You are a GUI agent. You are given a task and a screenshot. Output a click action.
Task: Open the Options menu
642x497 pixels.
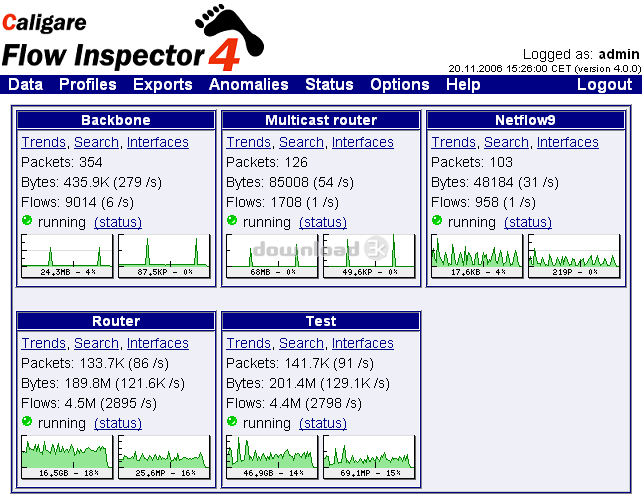(x=400, y=84)
